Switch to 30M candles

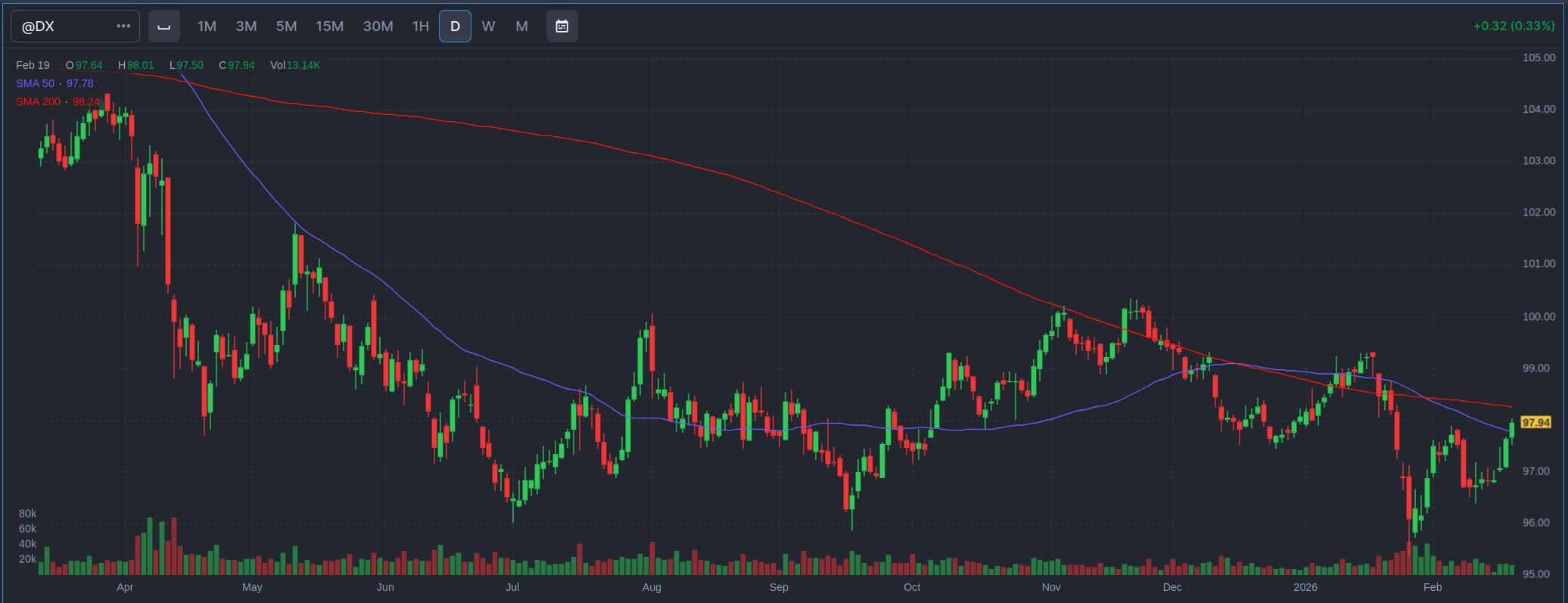click(378, 26)
